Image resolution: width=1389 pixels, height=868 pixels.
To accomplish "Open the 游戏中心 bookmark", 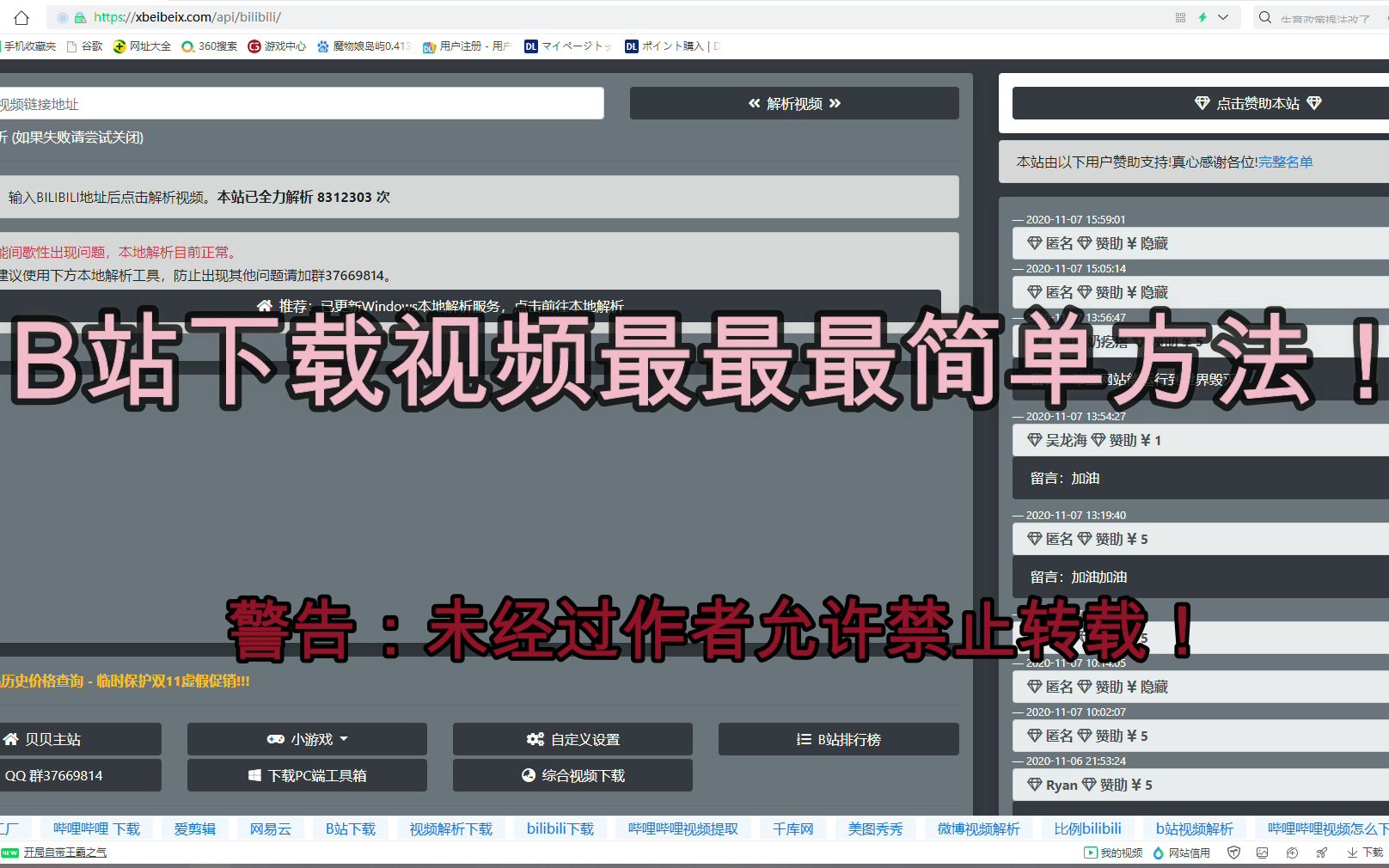I will (x=277, y=46).
